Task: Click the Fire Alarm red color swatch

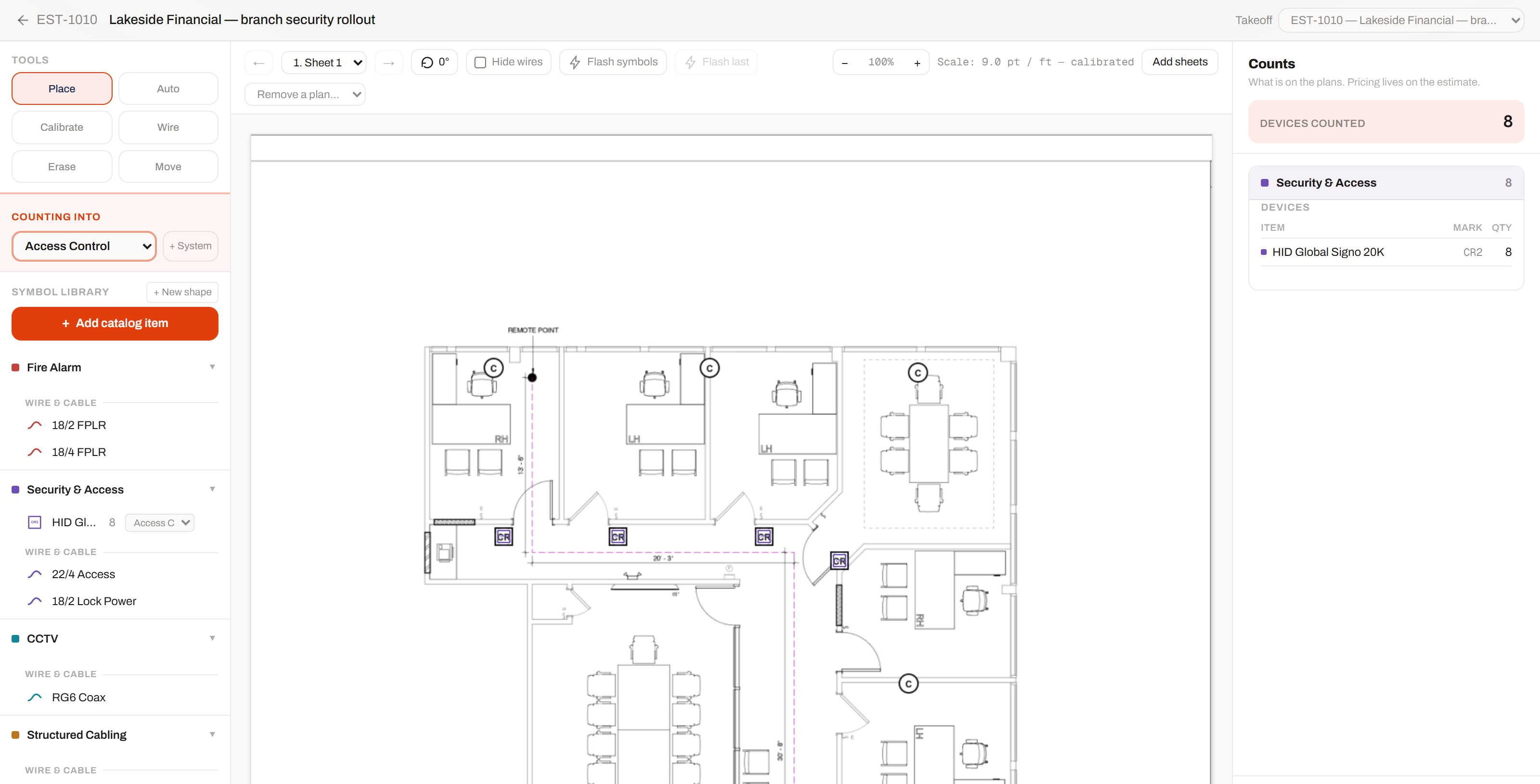Action: coord(15,367)
